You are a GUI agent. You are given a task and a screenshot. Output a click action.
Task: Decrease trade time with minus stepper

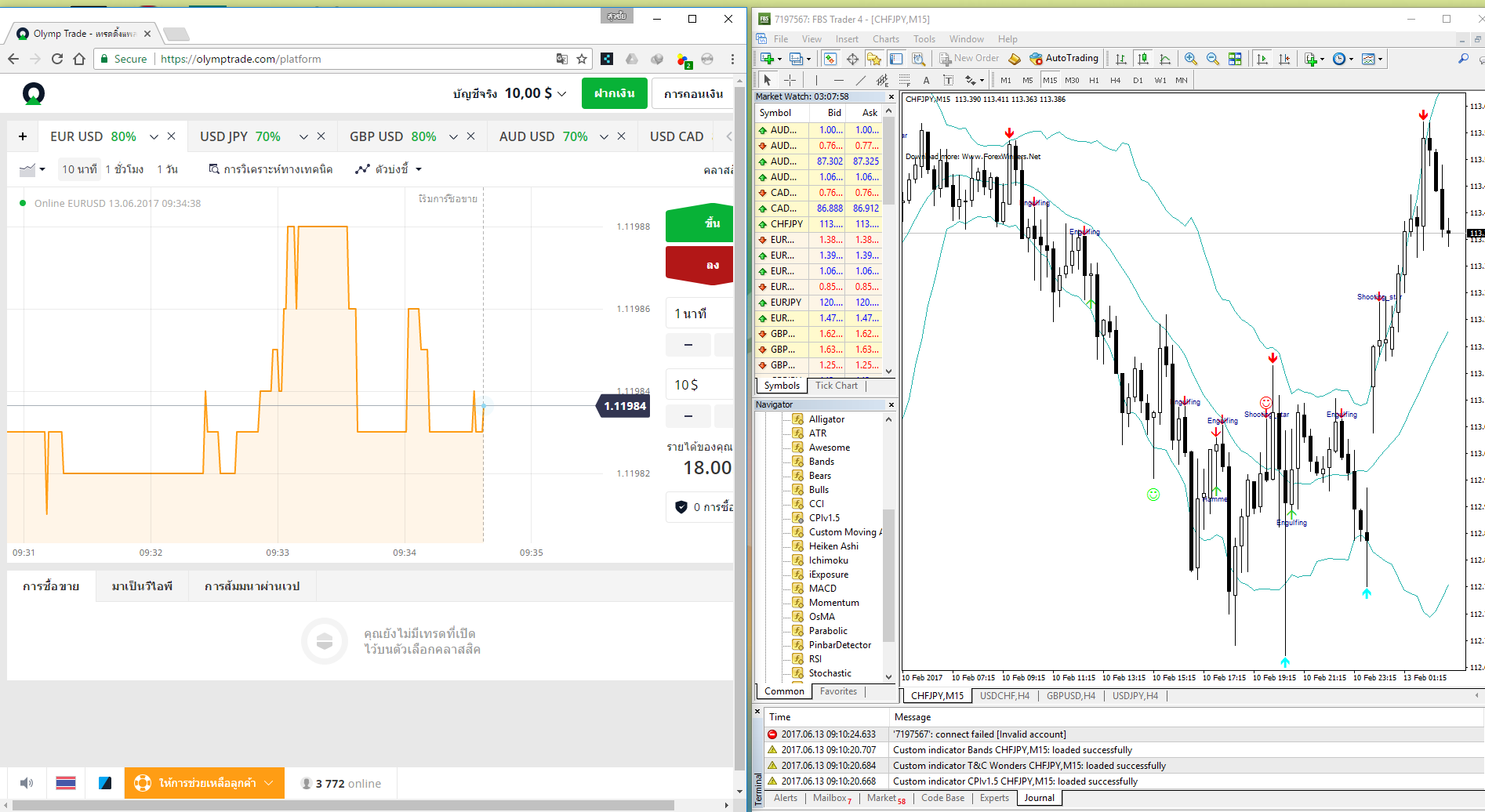688,345
